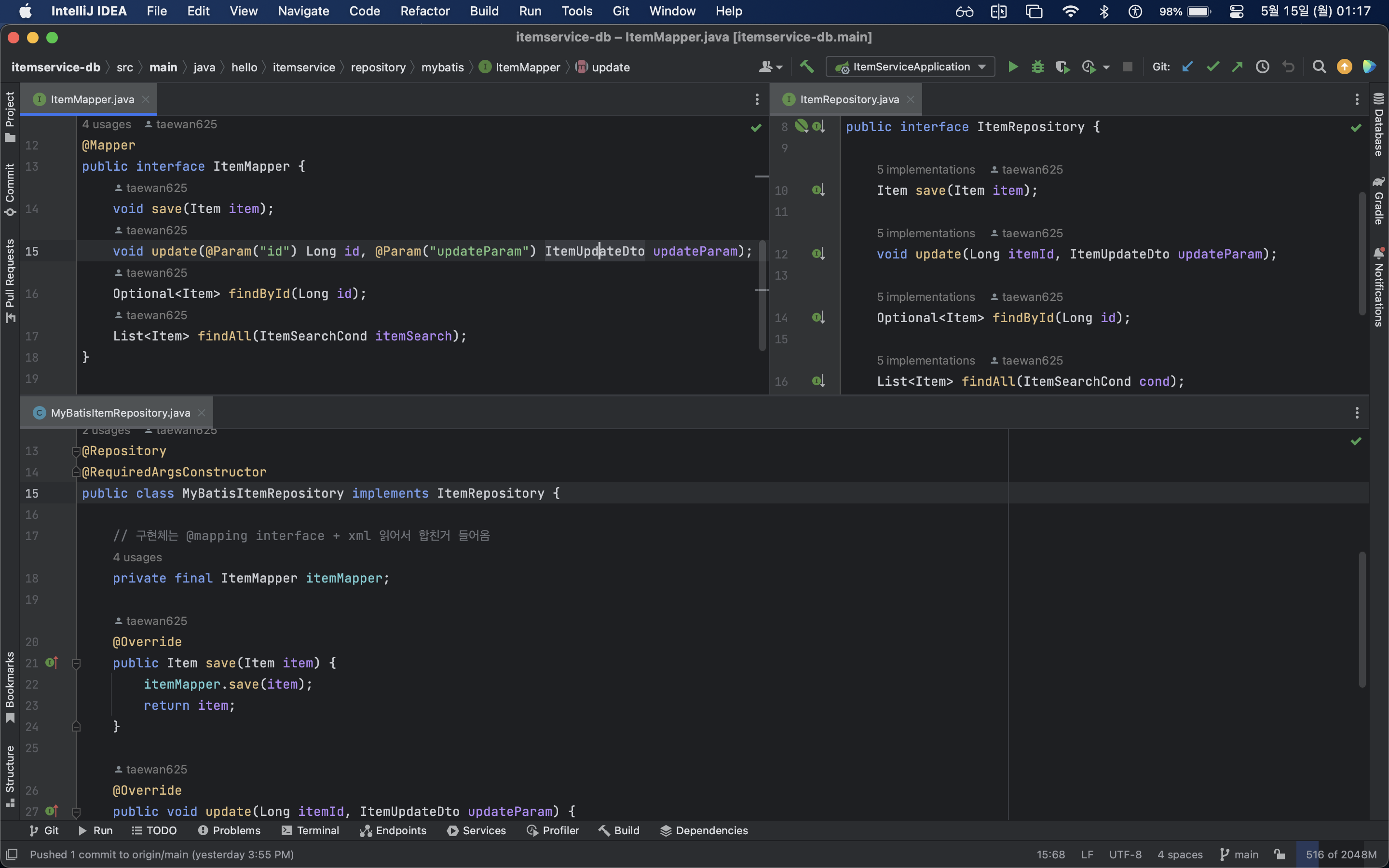
Task: Click the Search Everywhere magnifier icon
Action: pyautogui.click(x=1319, y=67)
